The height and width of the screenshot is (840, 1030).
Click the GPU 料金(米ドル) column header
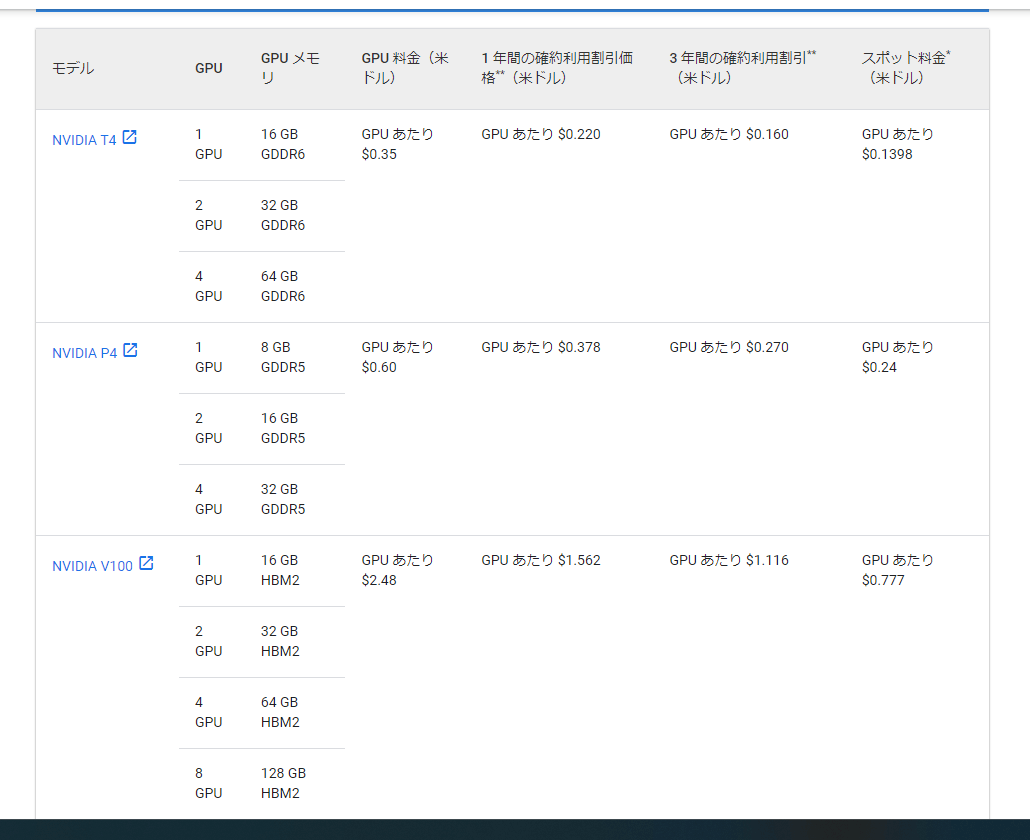click(405, 68)
